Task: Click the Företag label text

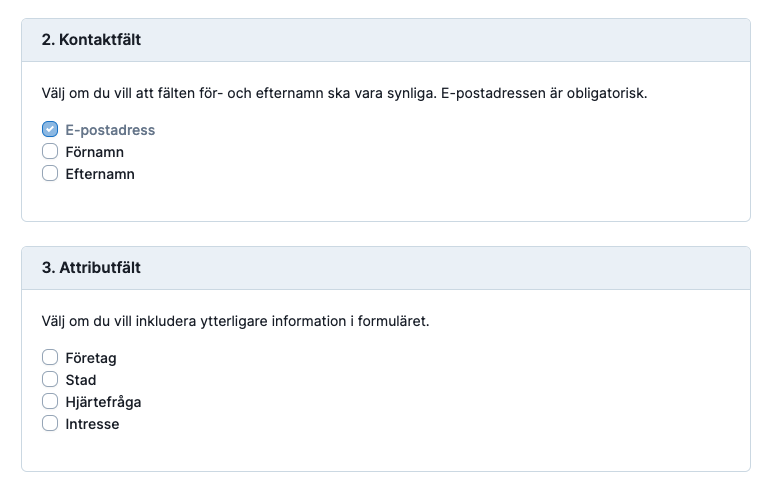Action: click(91, 359)
